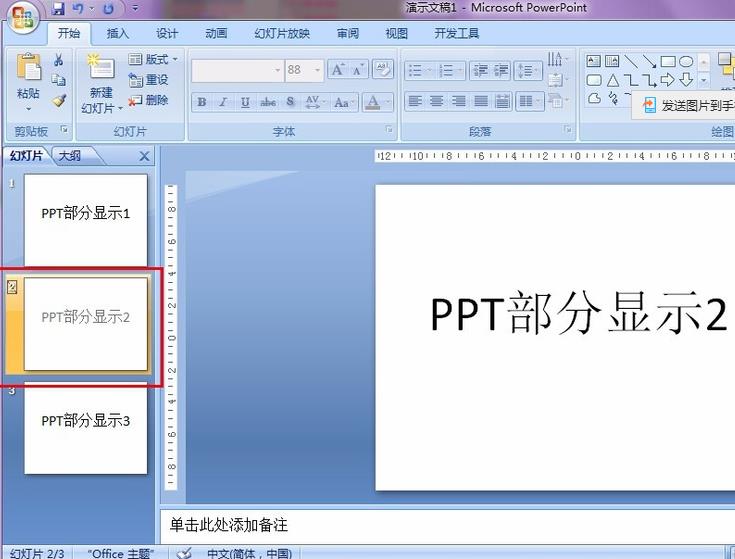Viewport: 735px width, 559px height.
Task: Expand the shapes gallery more arrow
Action: coord(704,81)
